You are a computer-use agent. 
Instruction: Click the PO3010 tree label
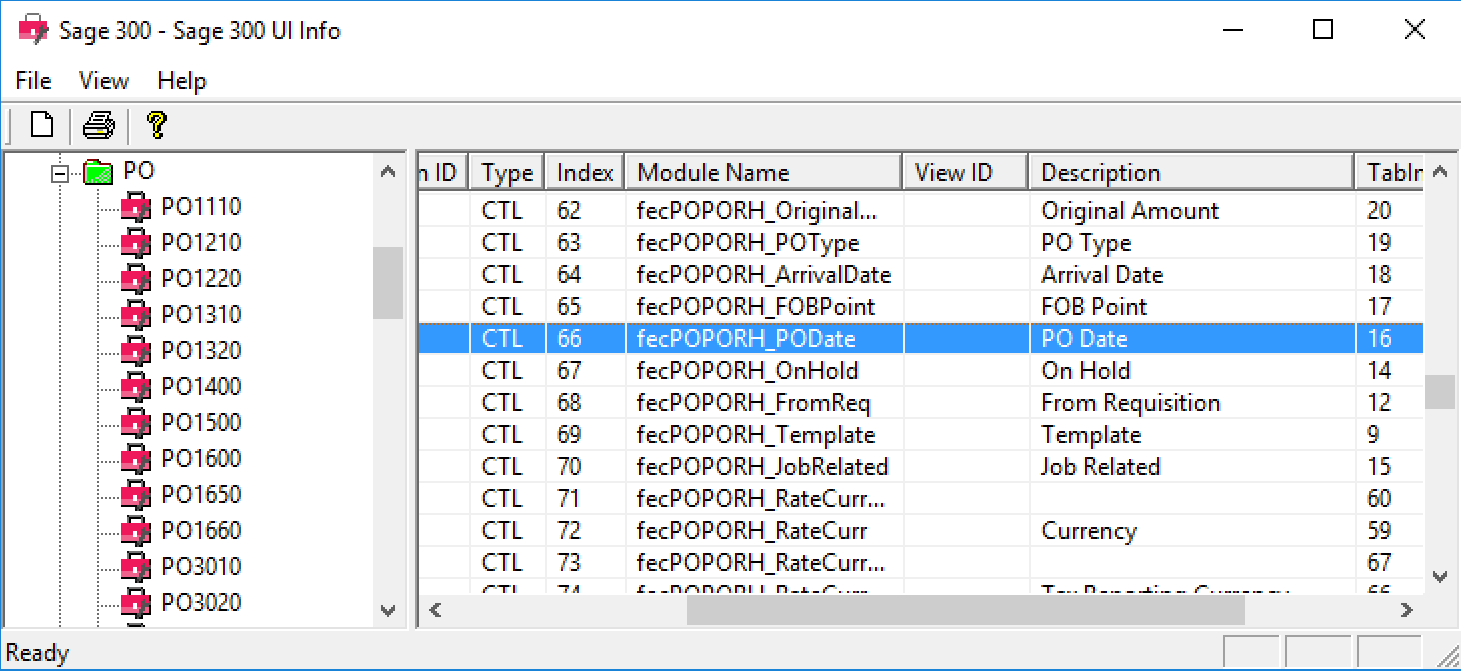coord(201,567)
